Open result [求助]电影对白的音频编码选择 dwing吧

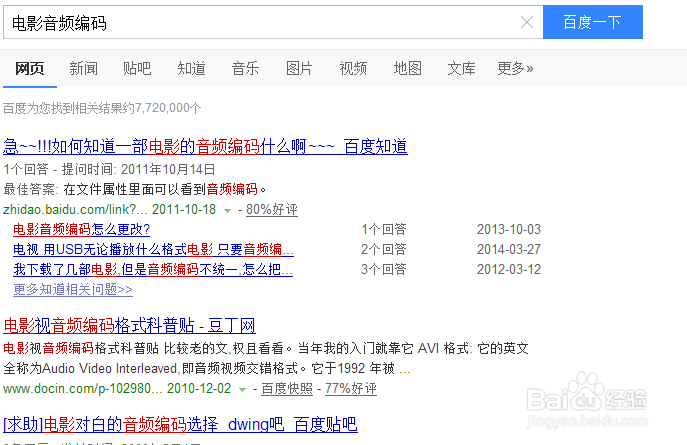coord(181,424)
